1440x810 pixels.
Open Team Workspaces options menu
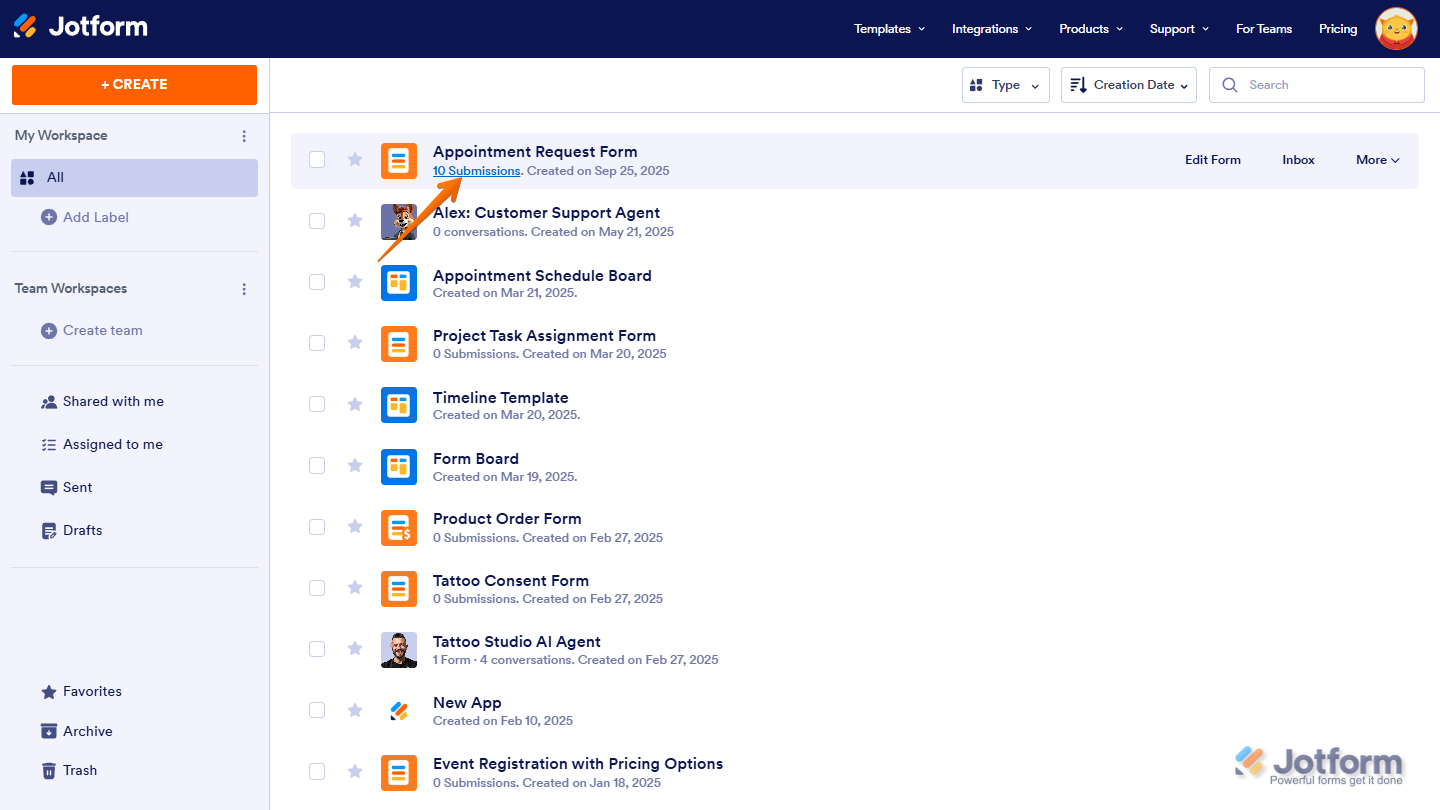pyautogui.click(x=244, y=289)
